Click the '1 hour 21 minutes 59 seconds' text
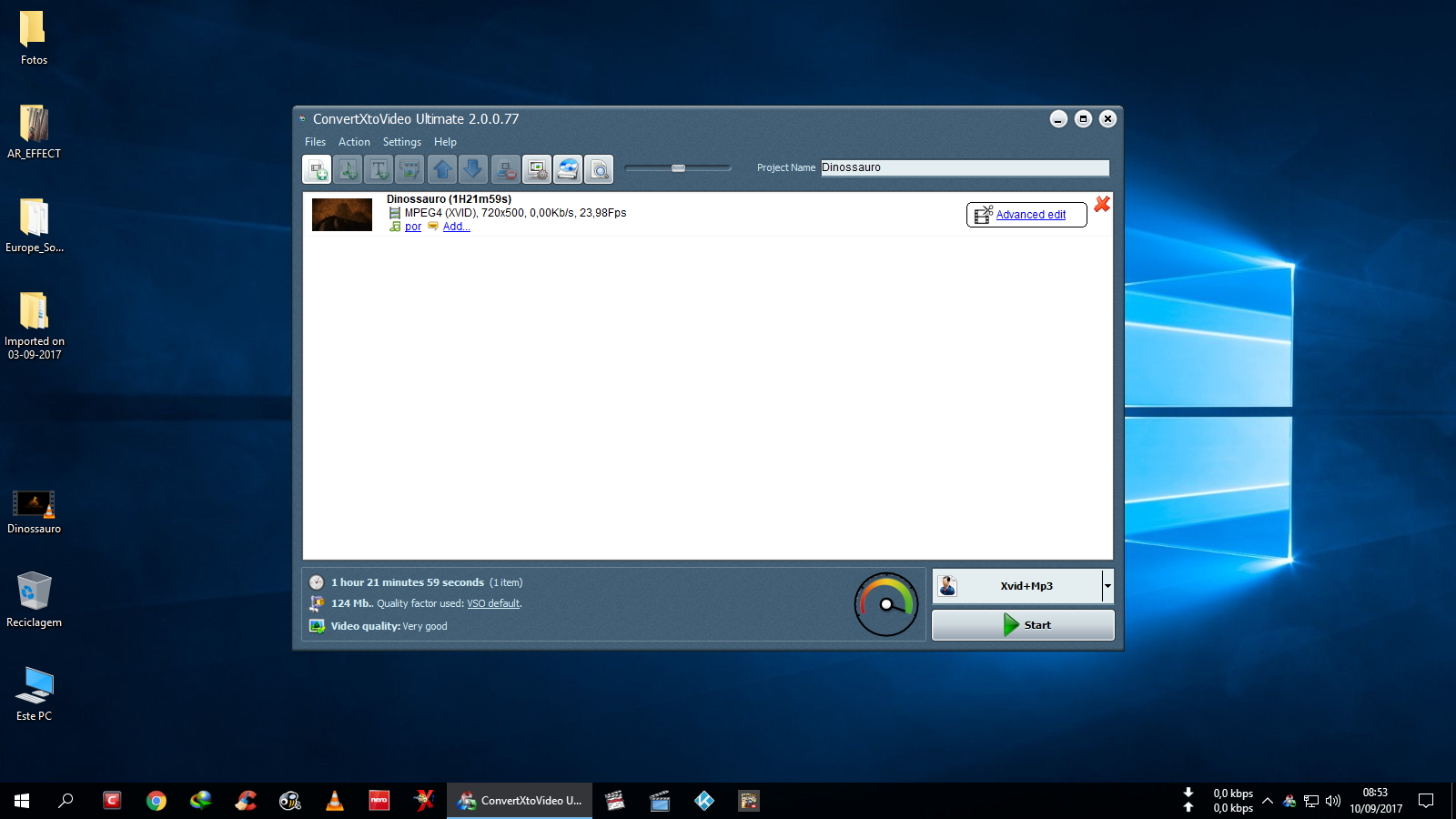The width and height of the screenshot is (1456, 819). pyautogui.click(x=408, y=582)
